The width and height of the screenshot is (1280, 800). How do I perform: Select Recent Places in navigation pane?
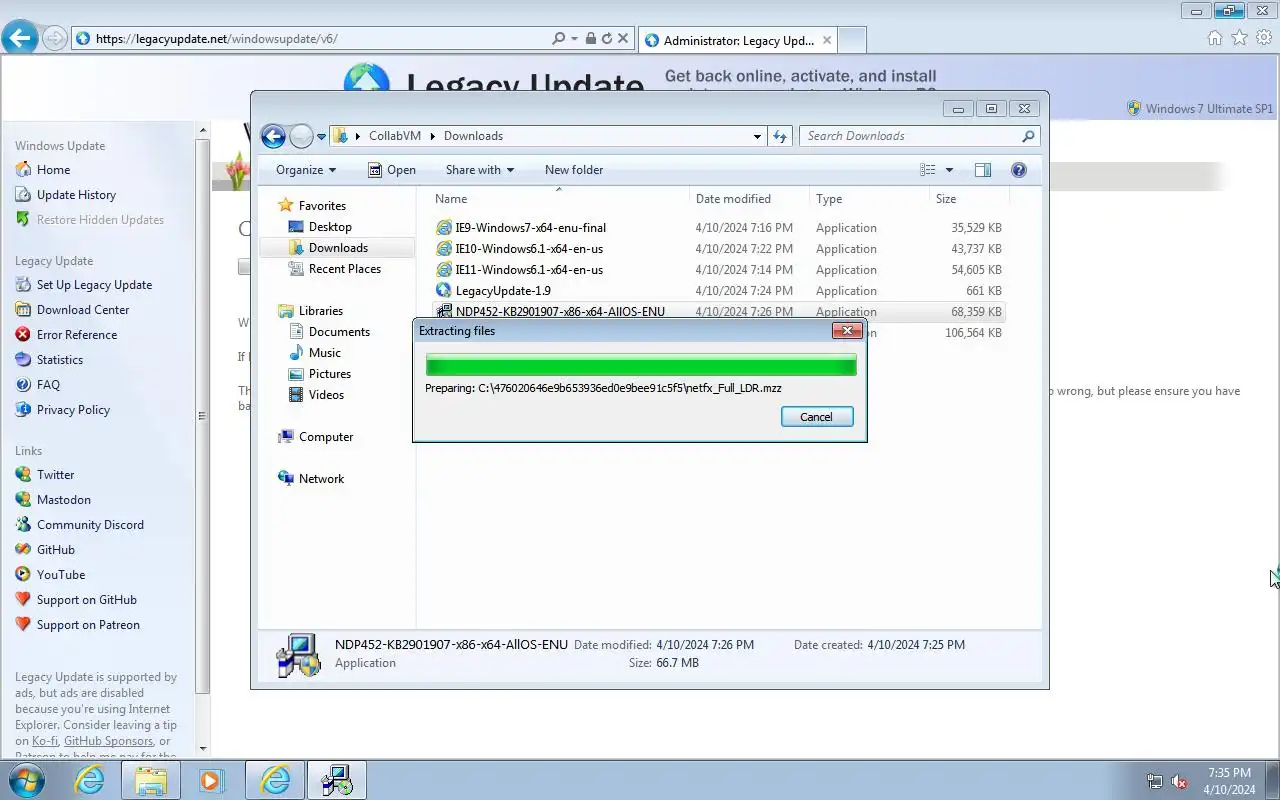point(345,269)
